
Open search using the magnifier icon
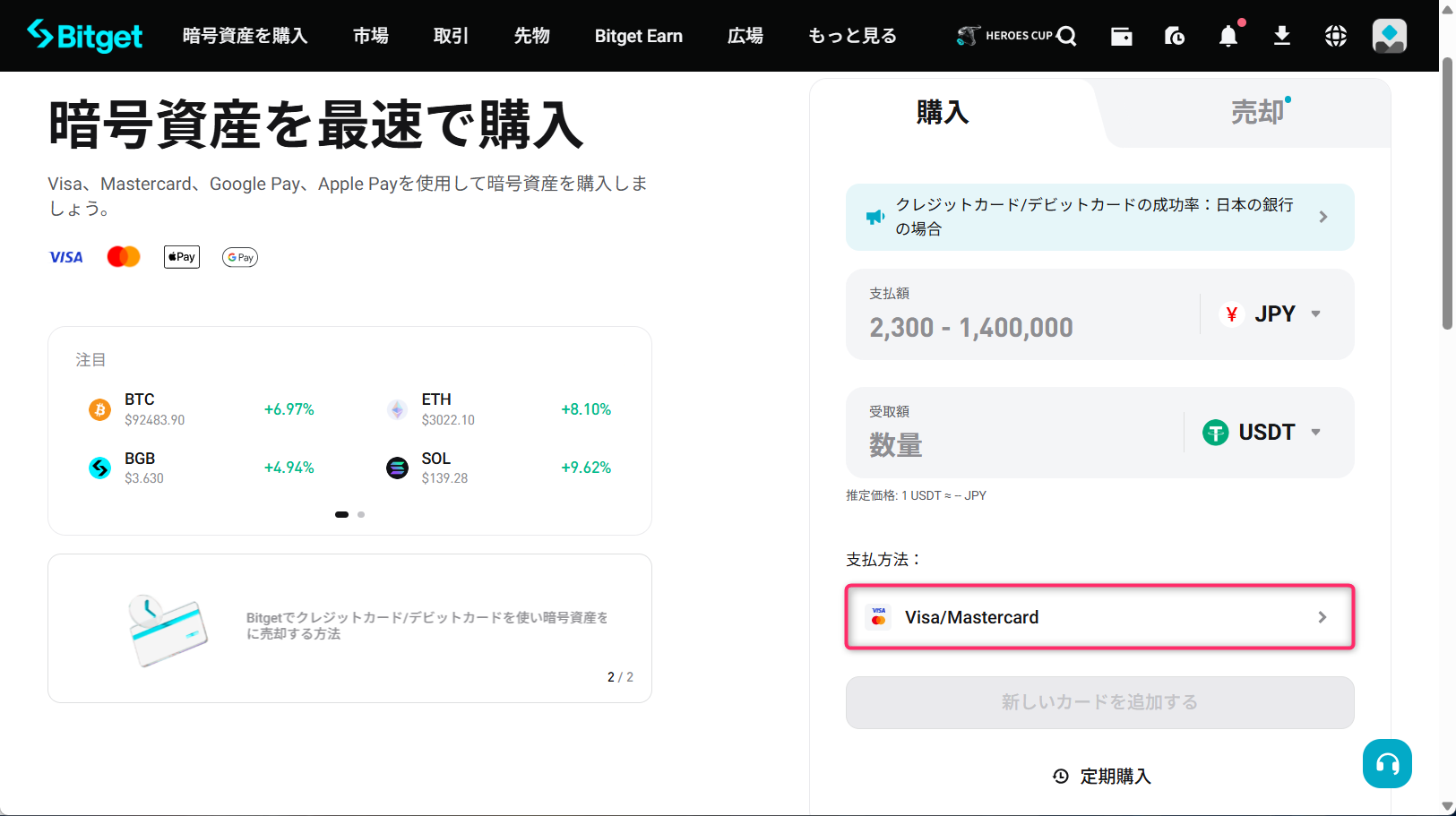click(1067, 36)
